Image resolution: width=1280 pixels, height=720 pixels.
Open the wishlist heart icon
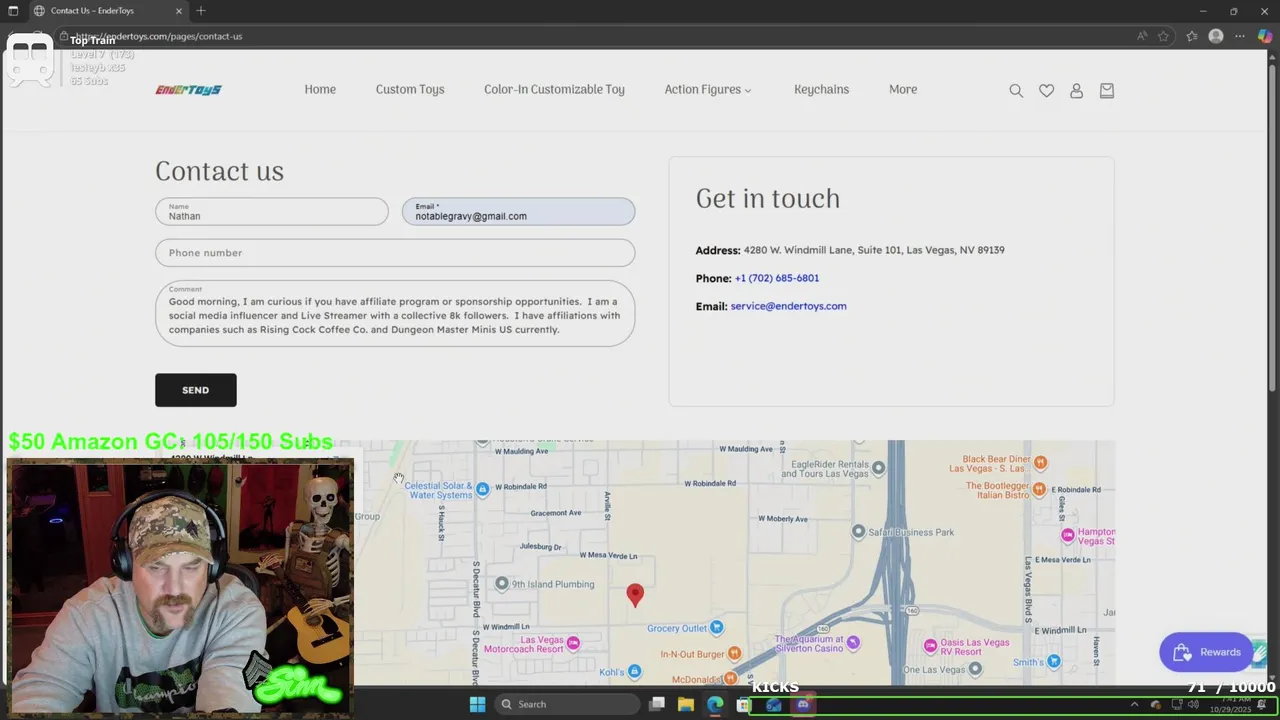pyautogui.click(x=1046, y=90)
